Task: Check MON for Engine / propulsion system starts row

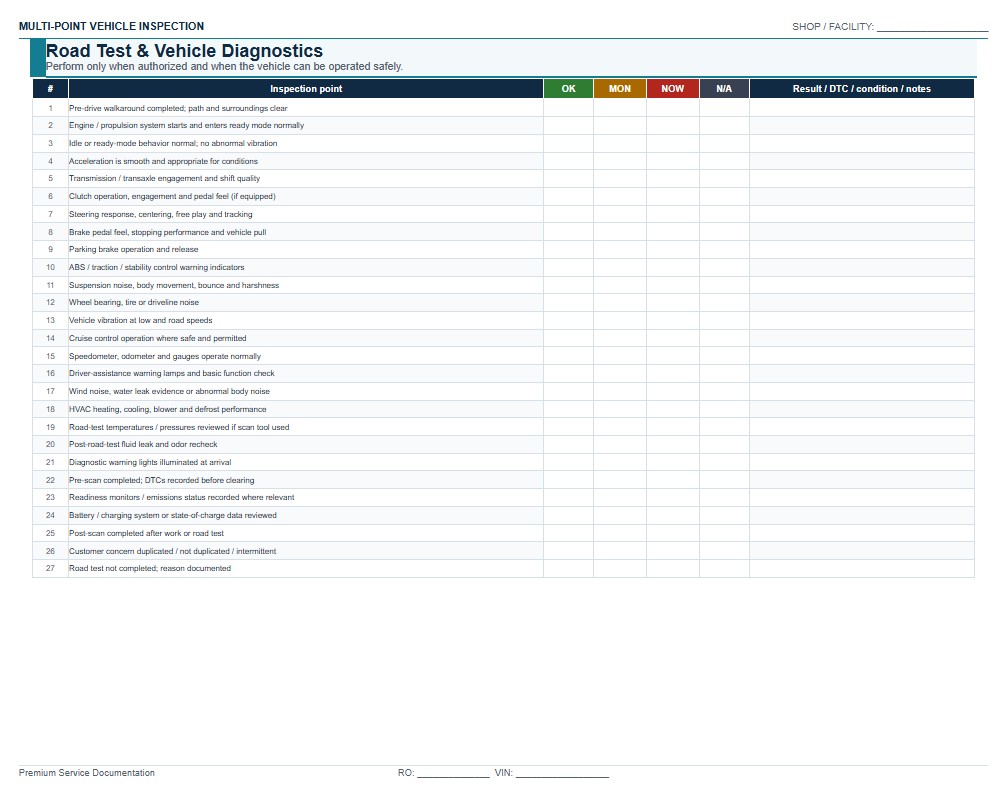Action: pyautogui.click(x=620, y=125)
